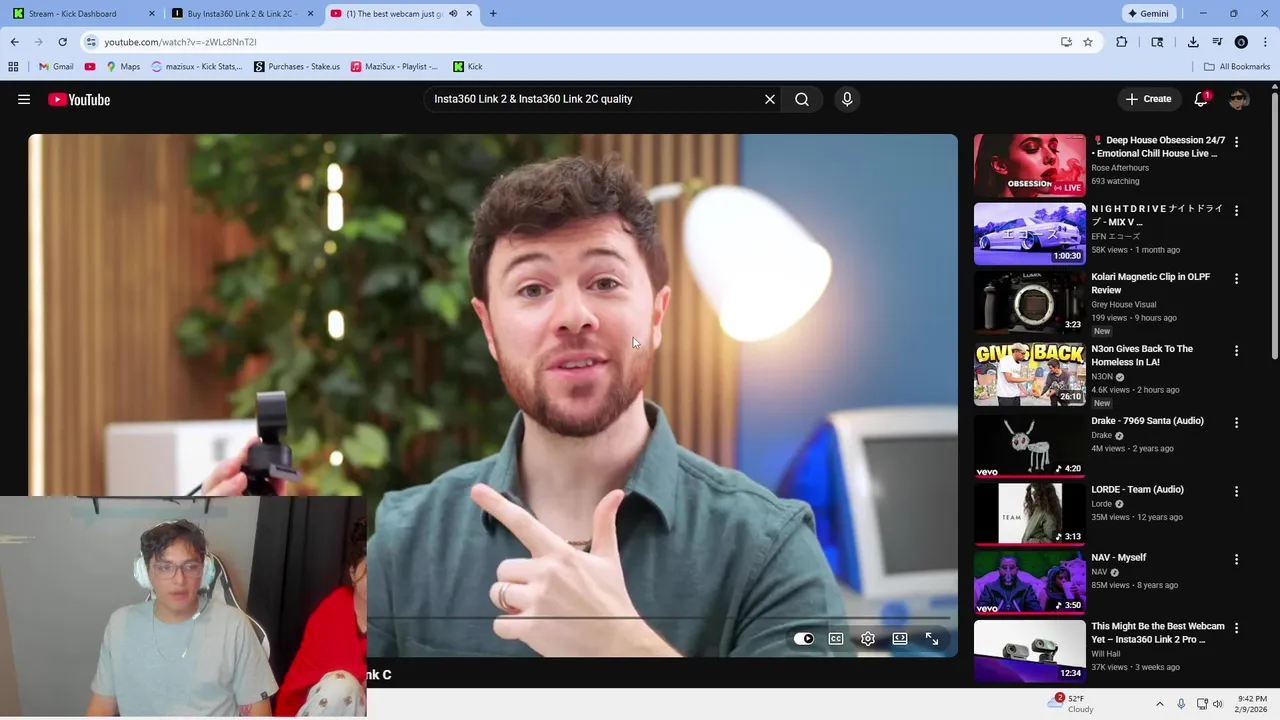Open options for NAV Myself video
Image resolution: width=1280 pixels, height=720 pixels.
[x=1236, y=560]
